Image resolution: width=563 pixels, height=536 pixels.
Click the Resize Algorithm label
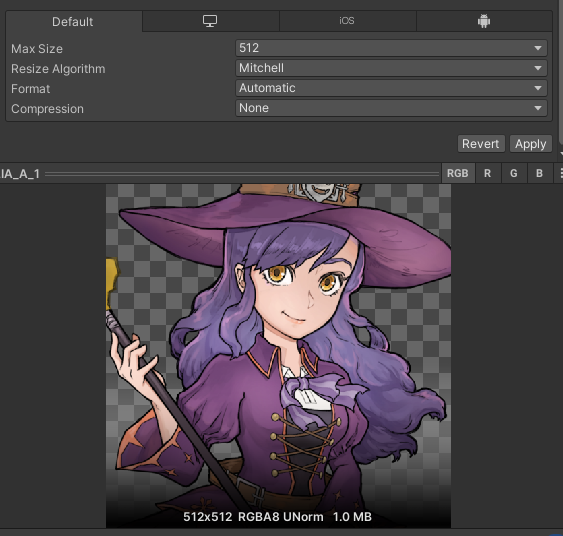pyautogui.click(x=58, y=69)
